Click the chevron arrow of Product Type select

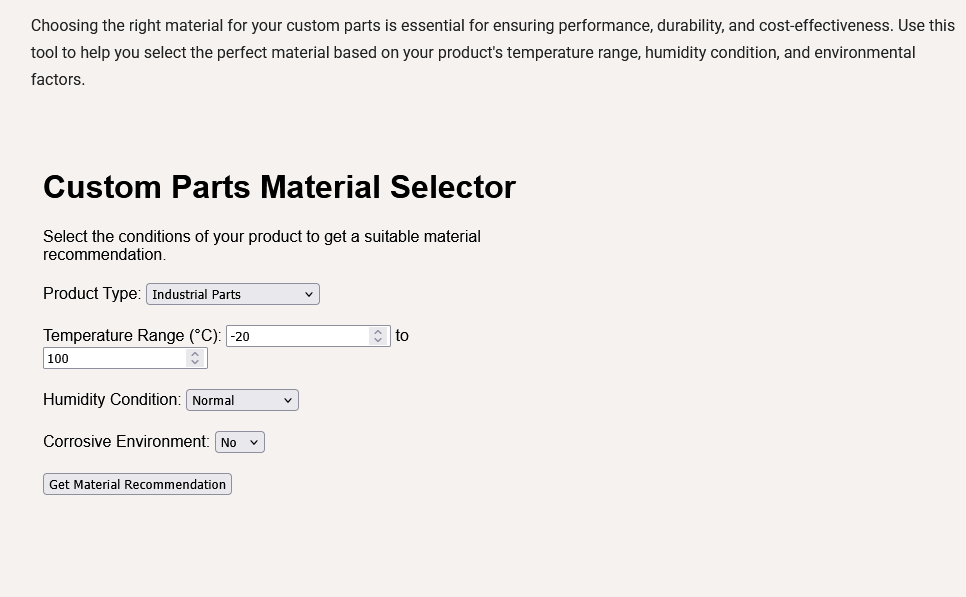click(x=309, y=294)
